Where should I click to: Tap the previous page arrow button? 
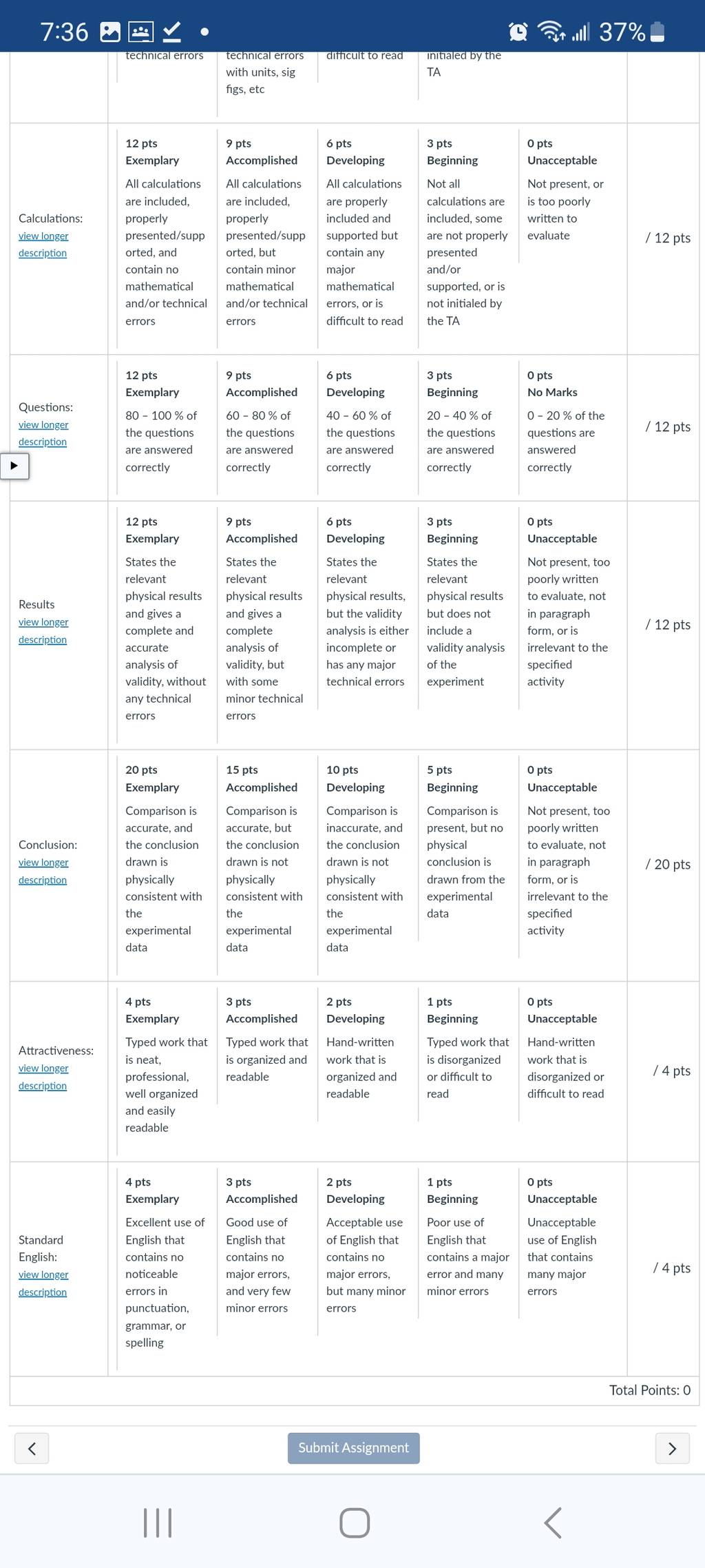[x=32, y=1448]
